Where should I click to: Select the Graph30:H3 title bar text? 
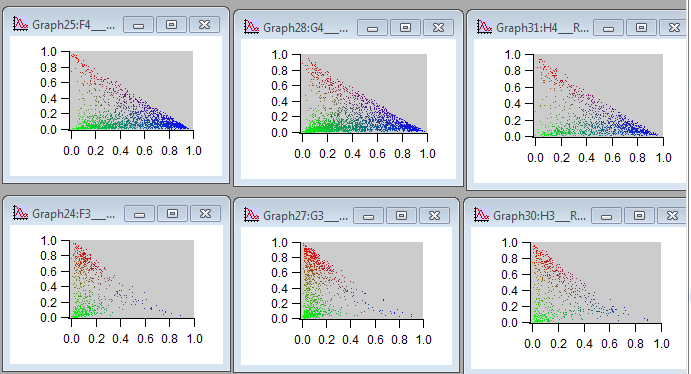click(539, 215)
